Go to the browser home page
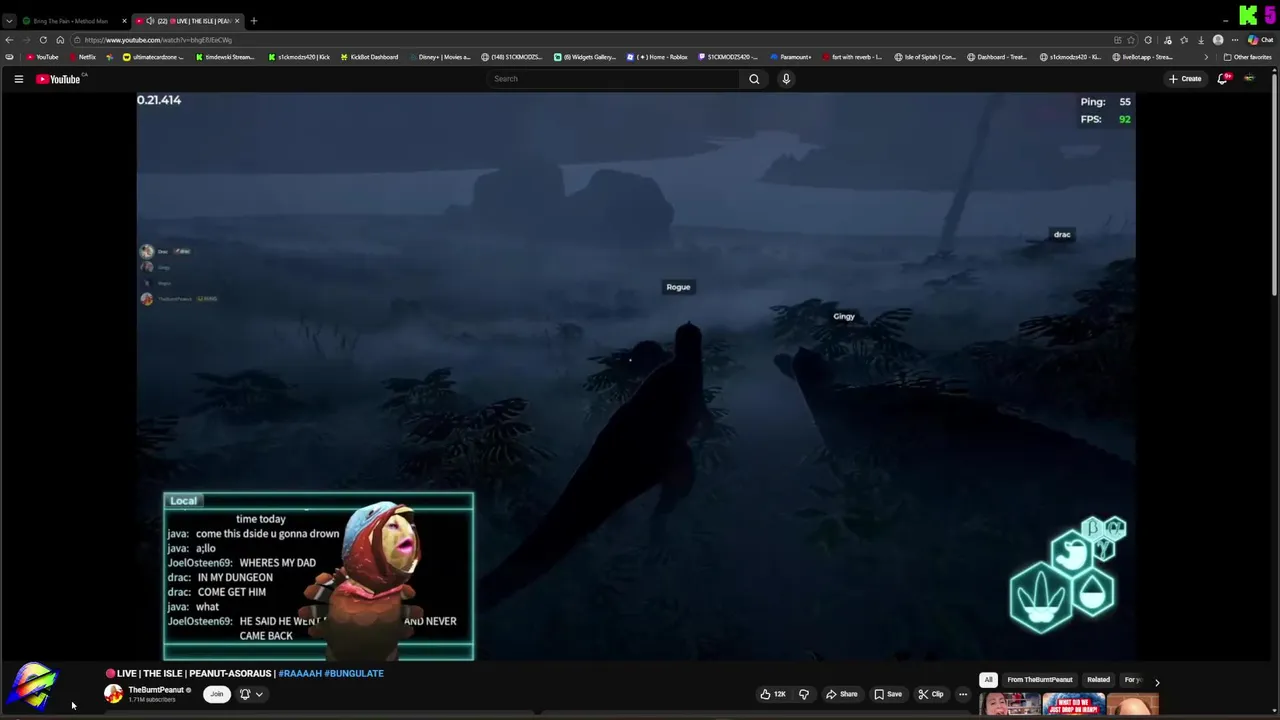Viewport: 1280px width, 720px height. [x=60, y=40]
